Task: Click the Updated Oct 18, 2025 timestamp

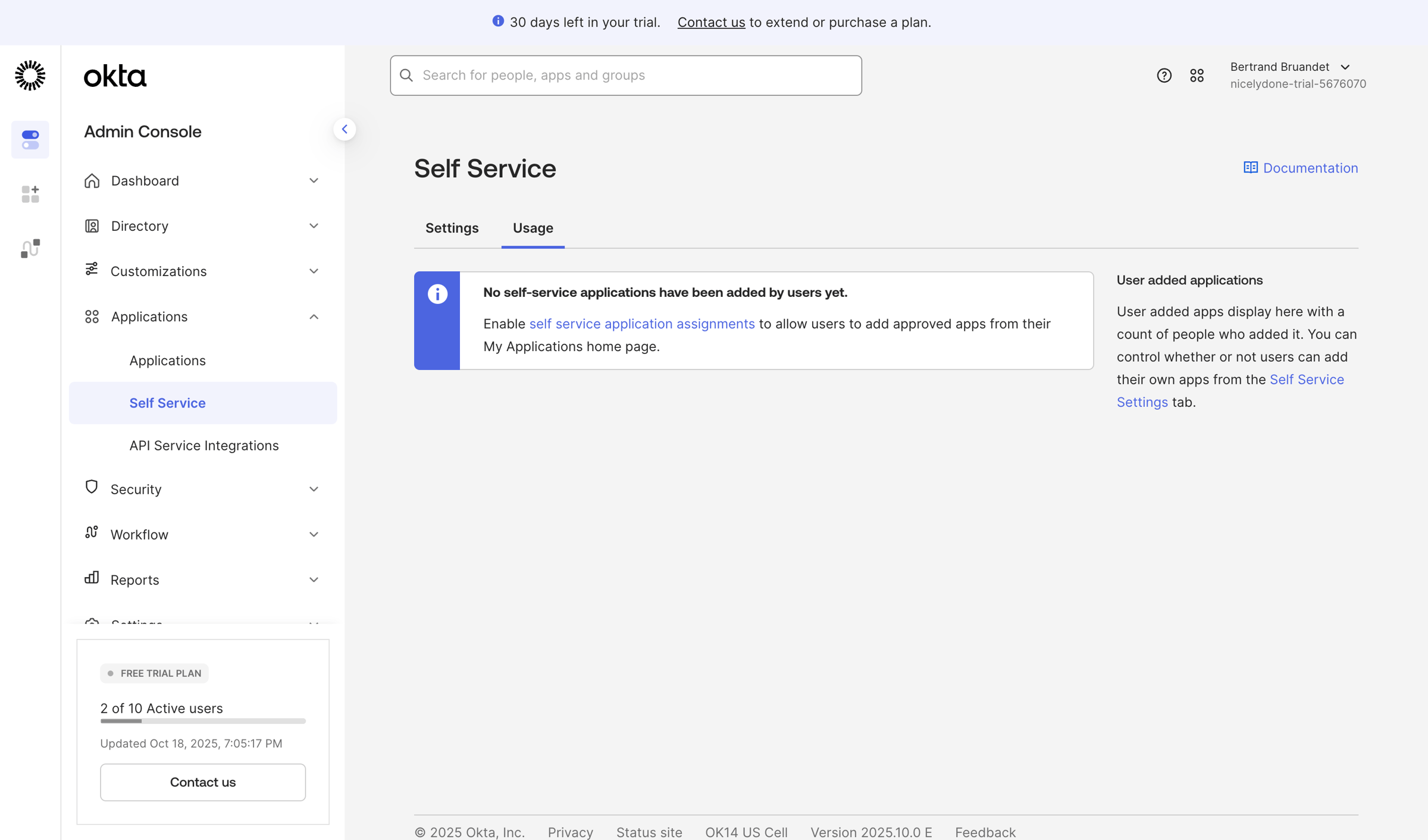Action: point(191,743)
